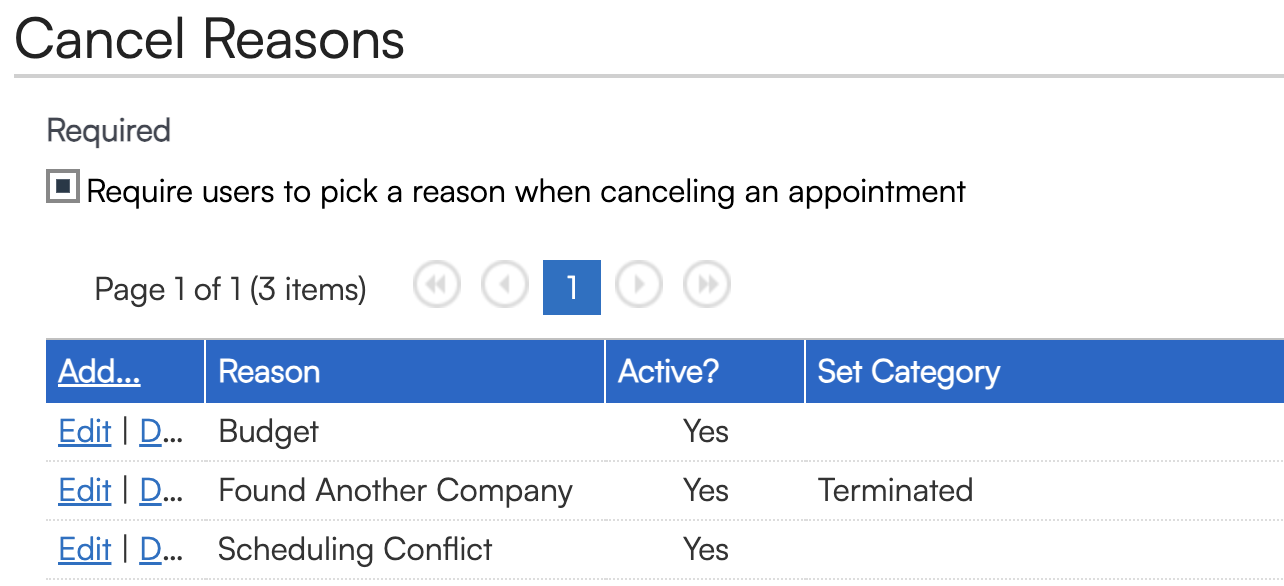Select the Budget reason row text

(x=268, y=432)
